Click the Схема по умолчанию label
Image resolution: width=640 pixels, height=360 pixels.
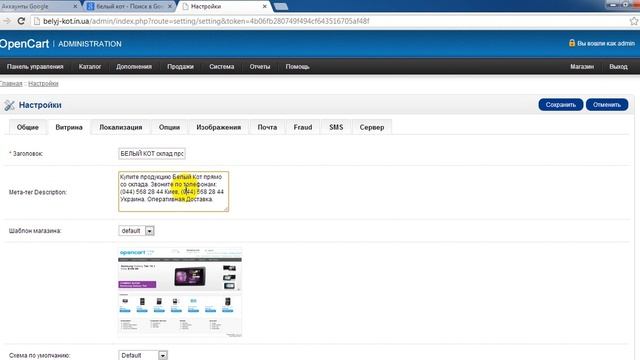(x=40, y=356)
